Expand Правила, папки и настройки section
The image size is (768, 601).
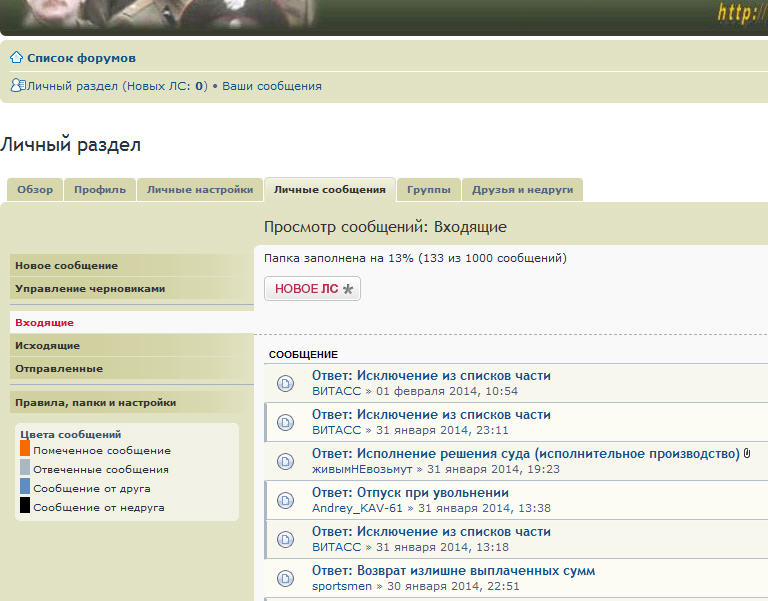click(96, 403)
